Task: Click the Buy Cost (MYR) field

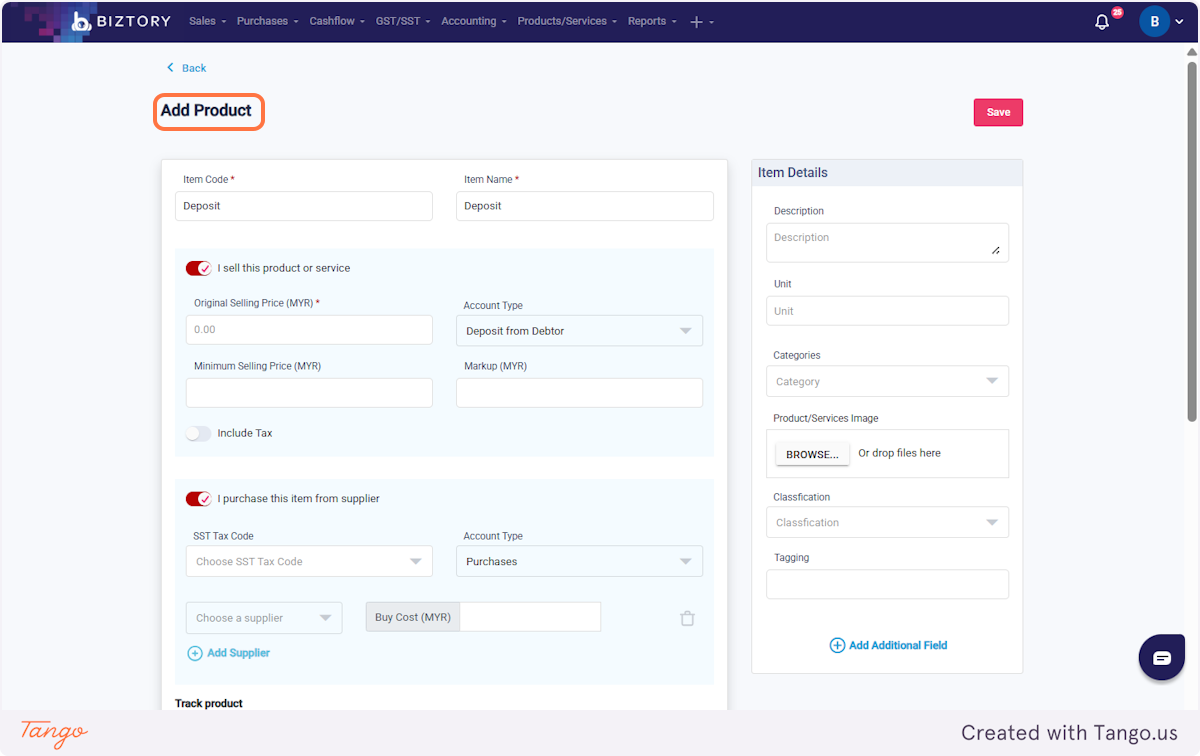Action: coord(530,617)
